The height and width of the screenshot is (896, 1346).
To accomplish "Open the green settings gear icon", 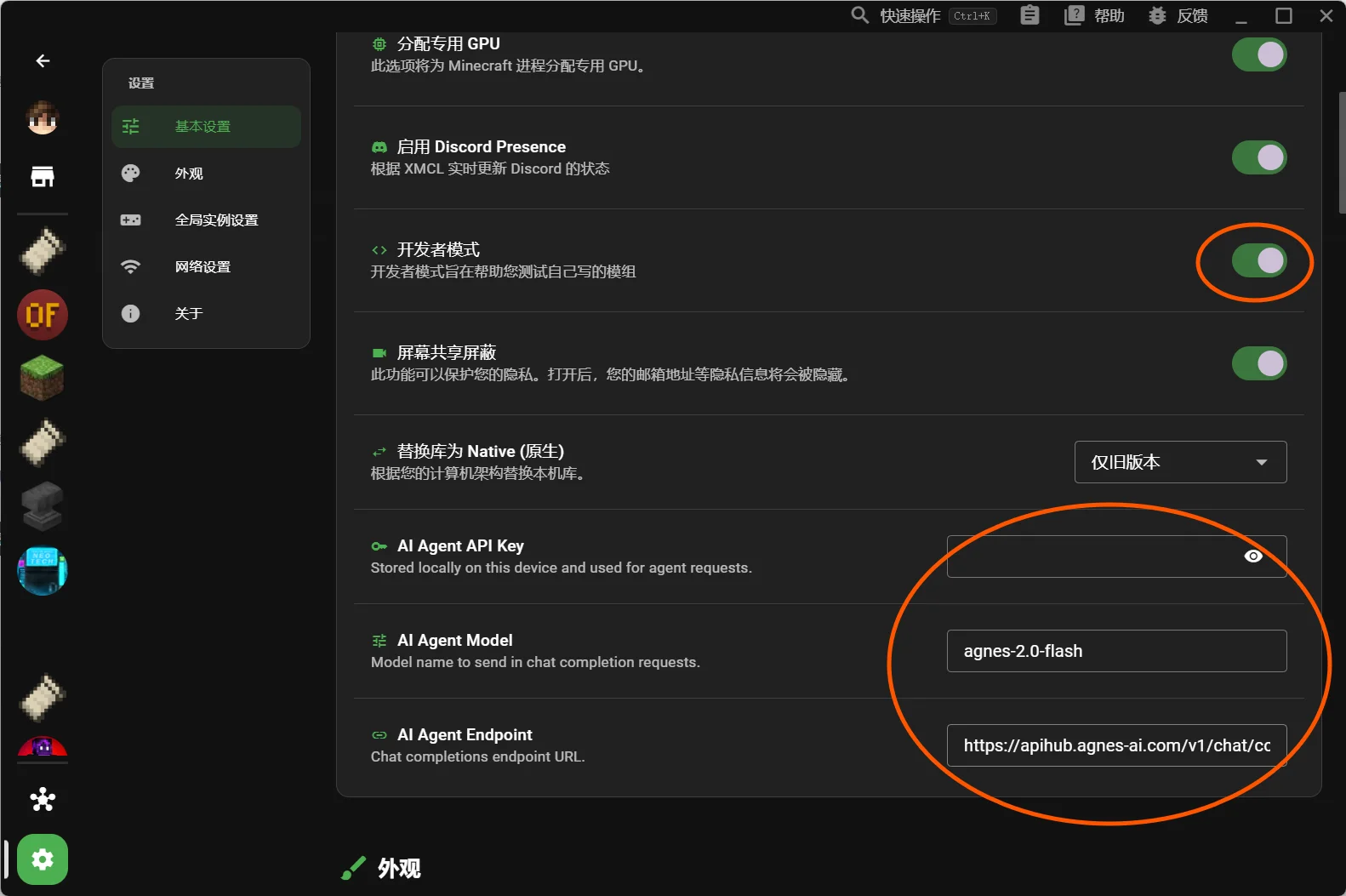I will [43, 859].
